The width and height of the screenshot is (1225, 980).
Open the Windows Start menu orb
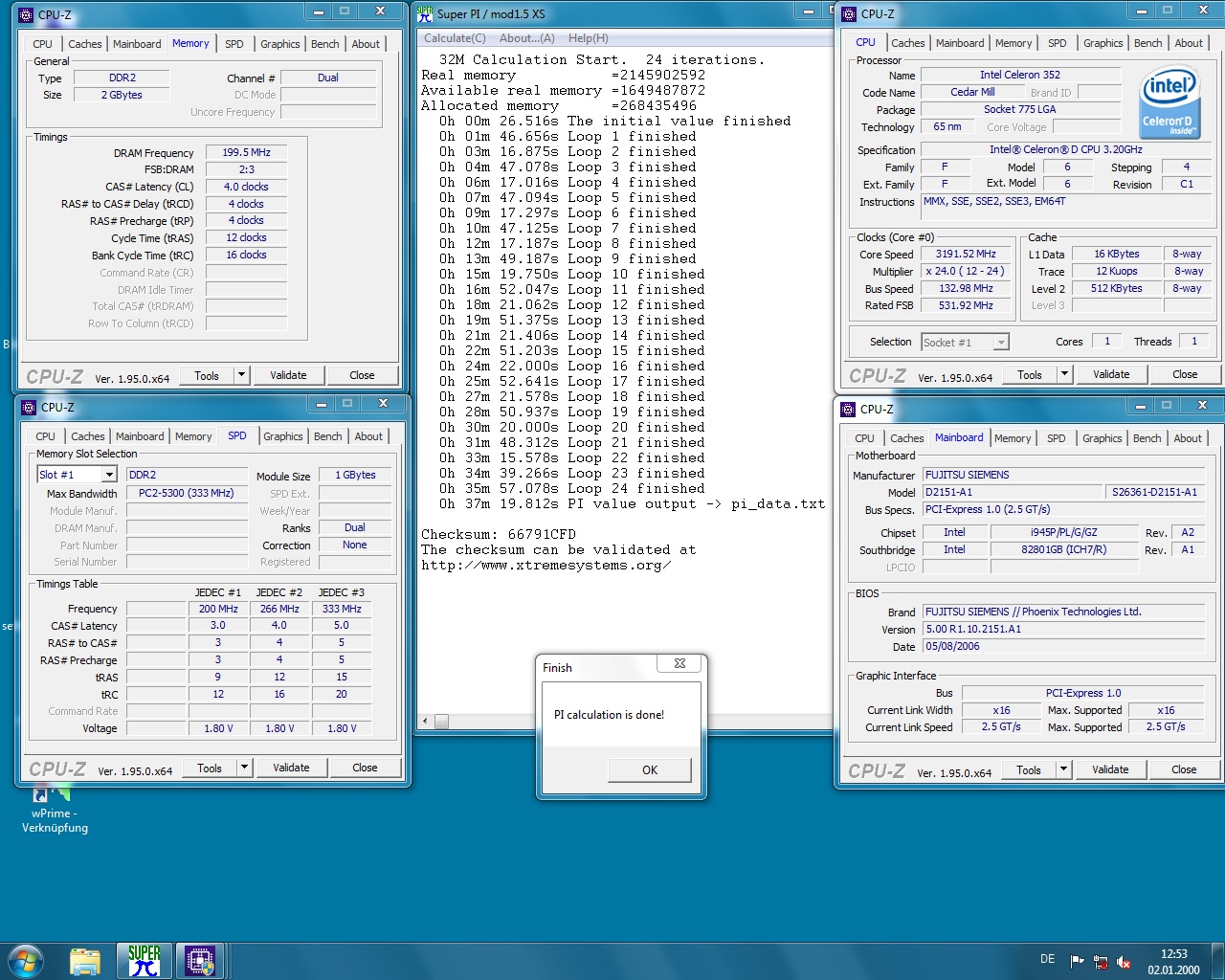coord(26,960)
